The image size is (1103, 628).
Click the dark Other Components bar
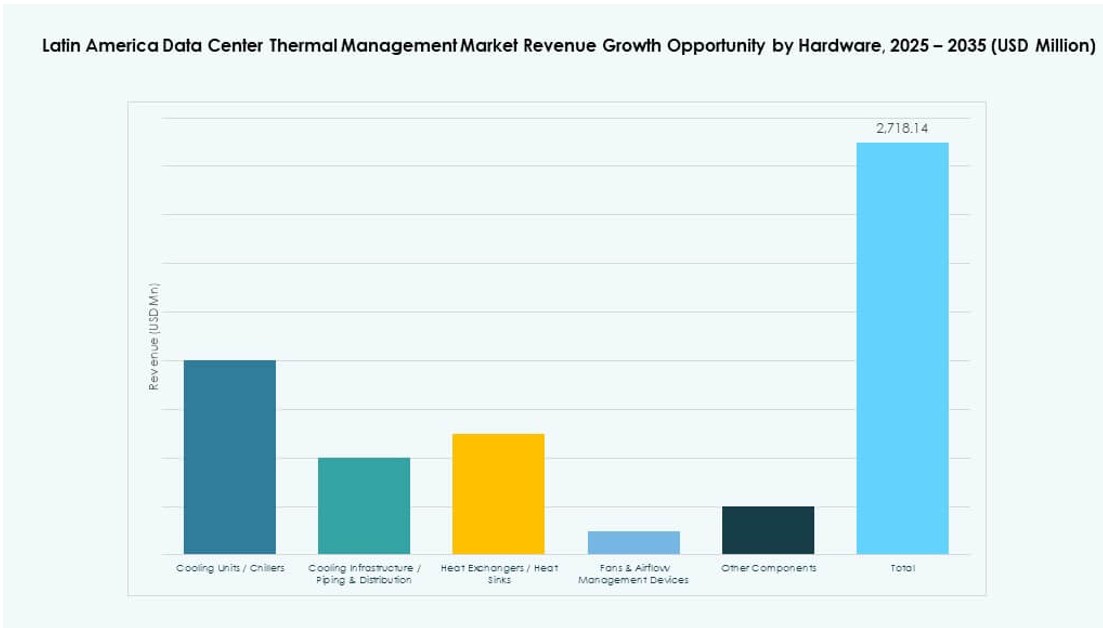(768, 528)
